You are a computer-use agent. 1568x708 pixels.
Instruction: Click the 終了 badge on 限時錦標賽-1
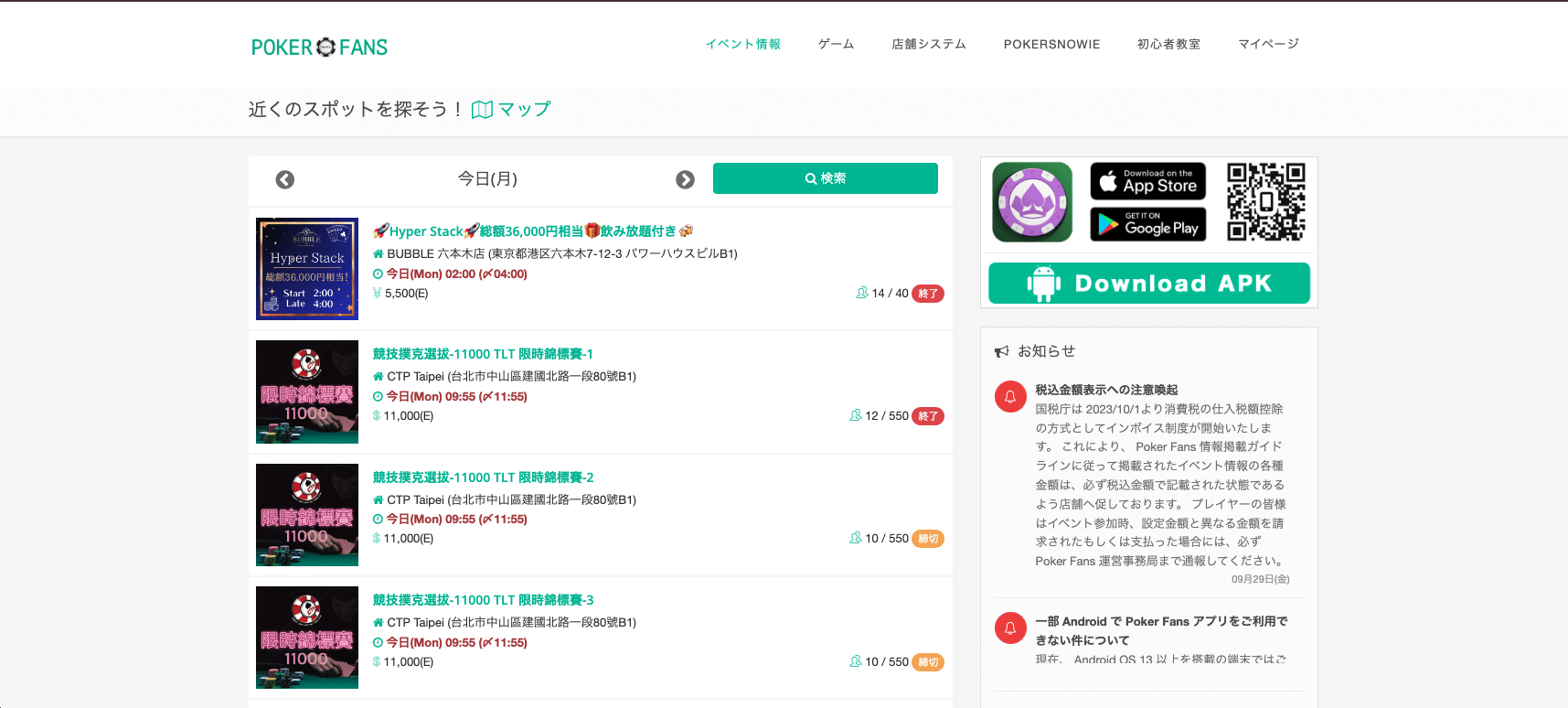tap(928, 416)
